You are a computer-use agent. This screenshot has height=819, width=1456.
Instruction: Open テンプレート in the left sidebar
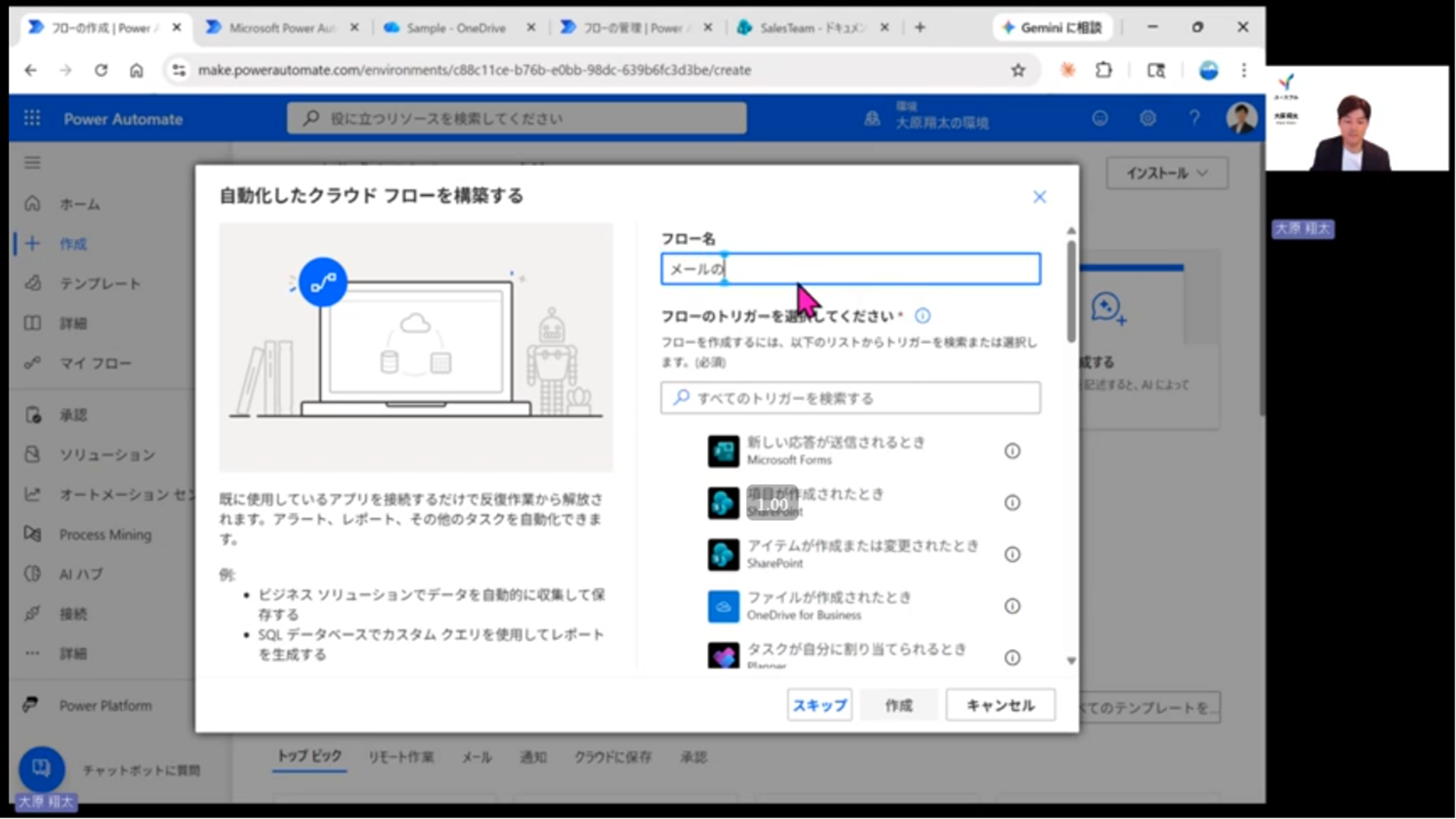click(x=99, y=284)
